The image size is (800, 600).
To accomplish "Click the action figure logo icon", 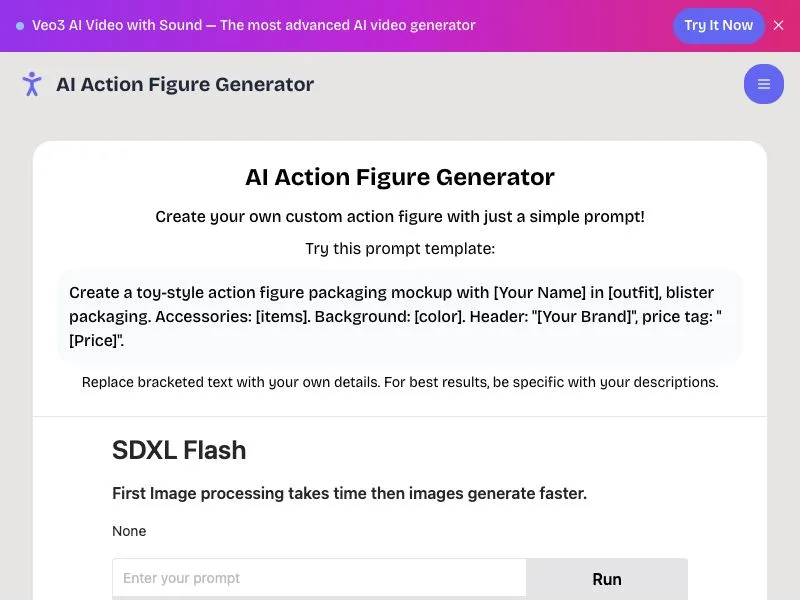I will tap(32, 84).
